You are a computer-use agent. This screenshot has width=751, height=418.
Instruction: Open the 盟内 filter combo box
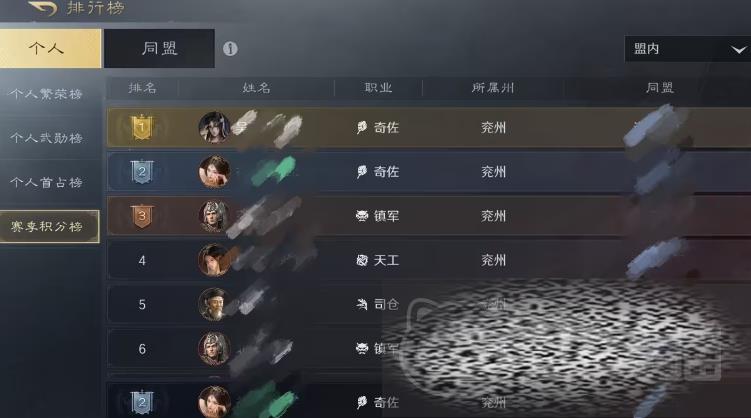tap(688, 49)
